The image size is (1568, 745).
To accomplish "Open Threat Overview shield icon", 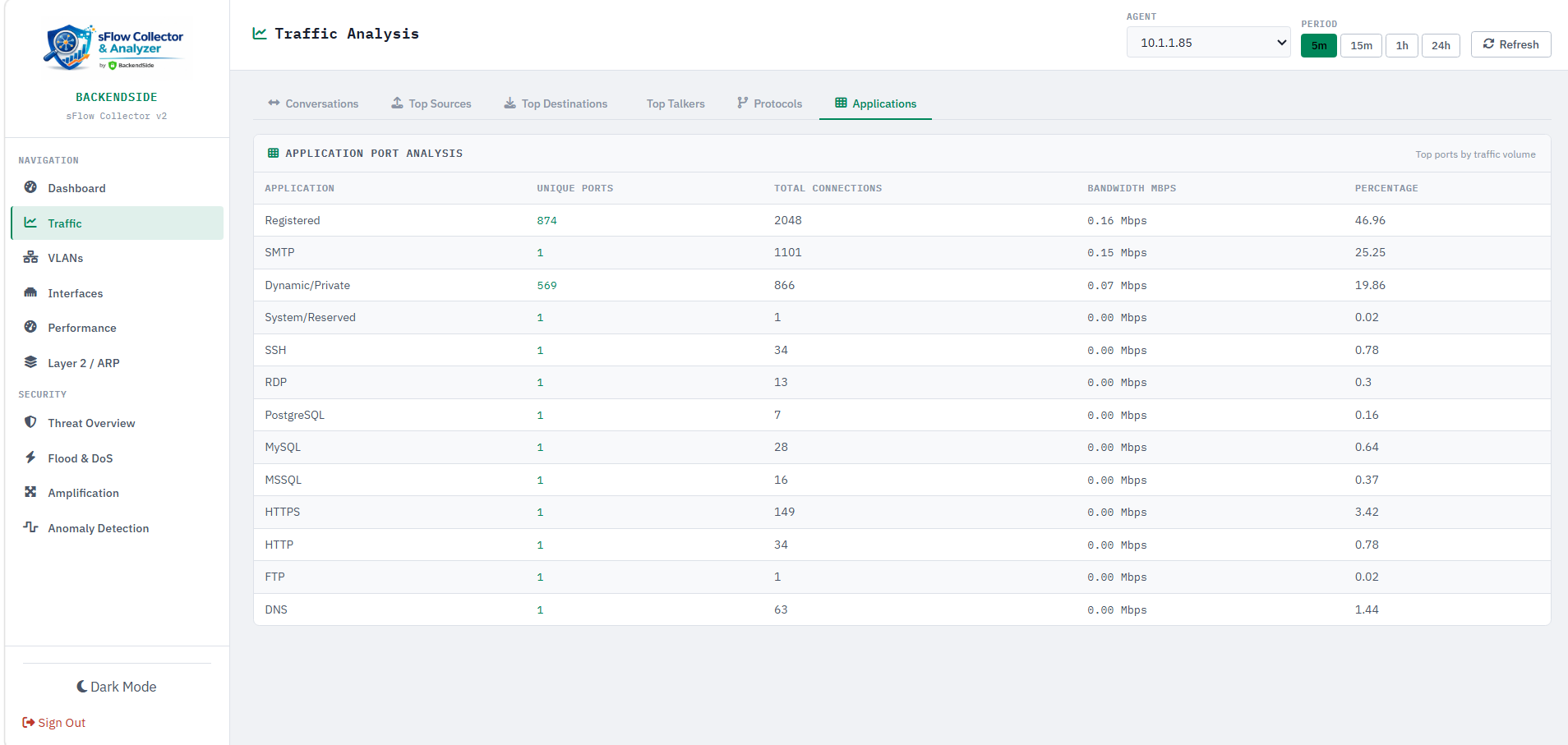I will click(x=30, y=423).
